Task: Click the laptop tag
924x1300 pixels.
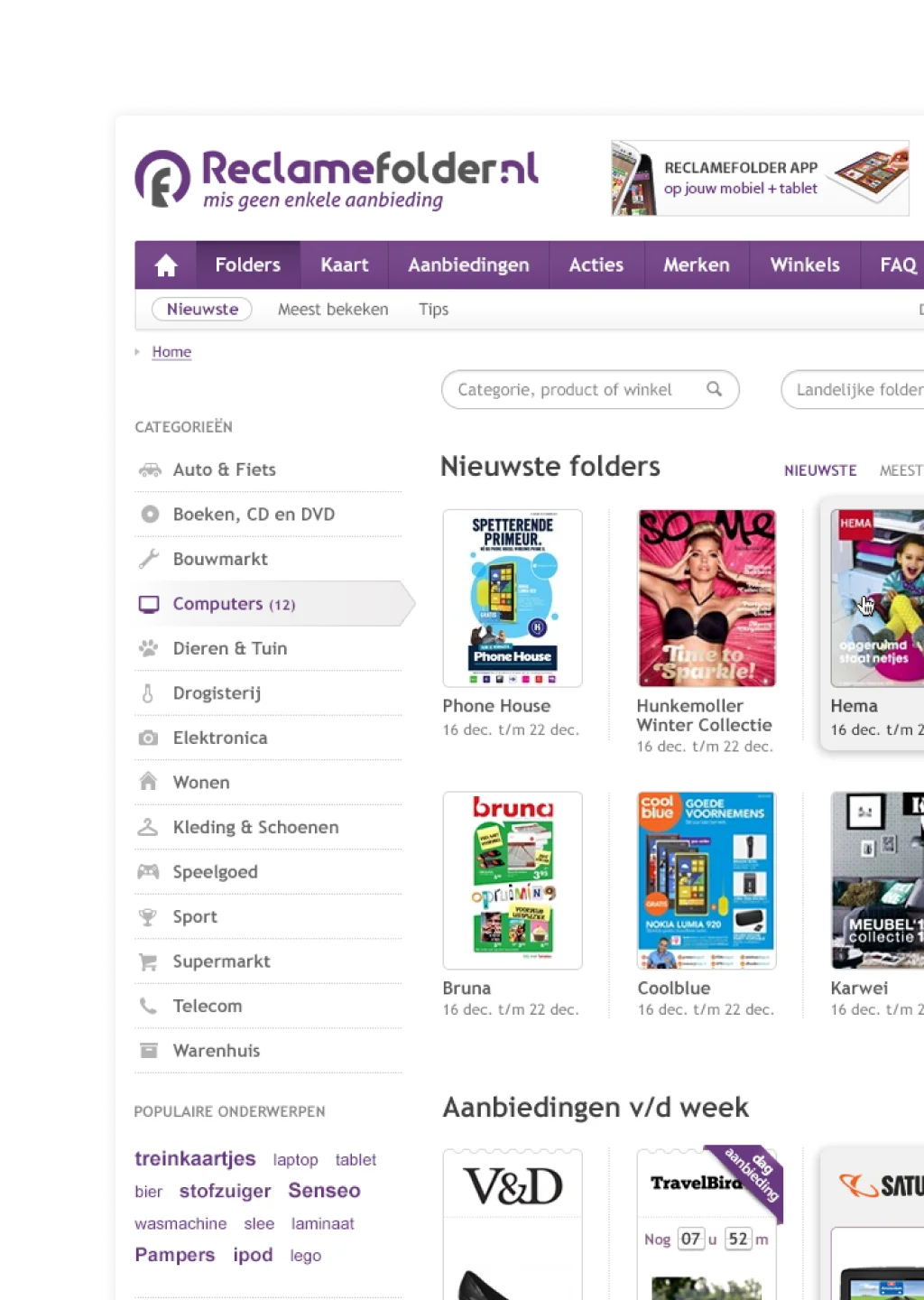Action: [296, 1160]
